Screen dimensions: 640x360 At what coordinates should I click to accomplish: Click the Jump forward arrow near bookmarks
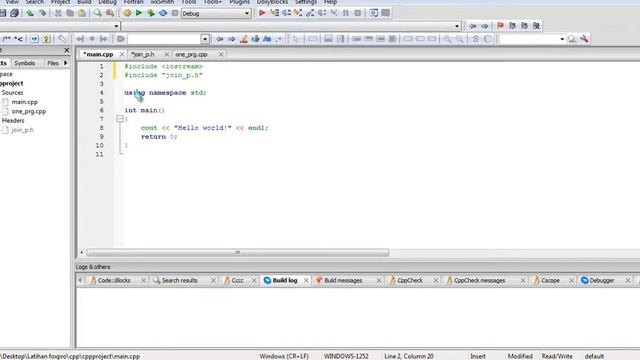coord(484,26)
